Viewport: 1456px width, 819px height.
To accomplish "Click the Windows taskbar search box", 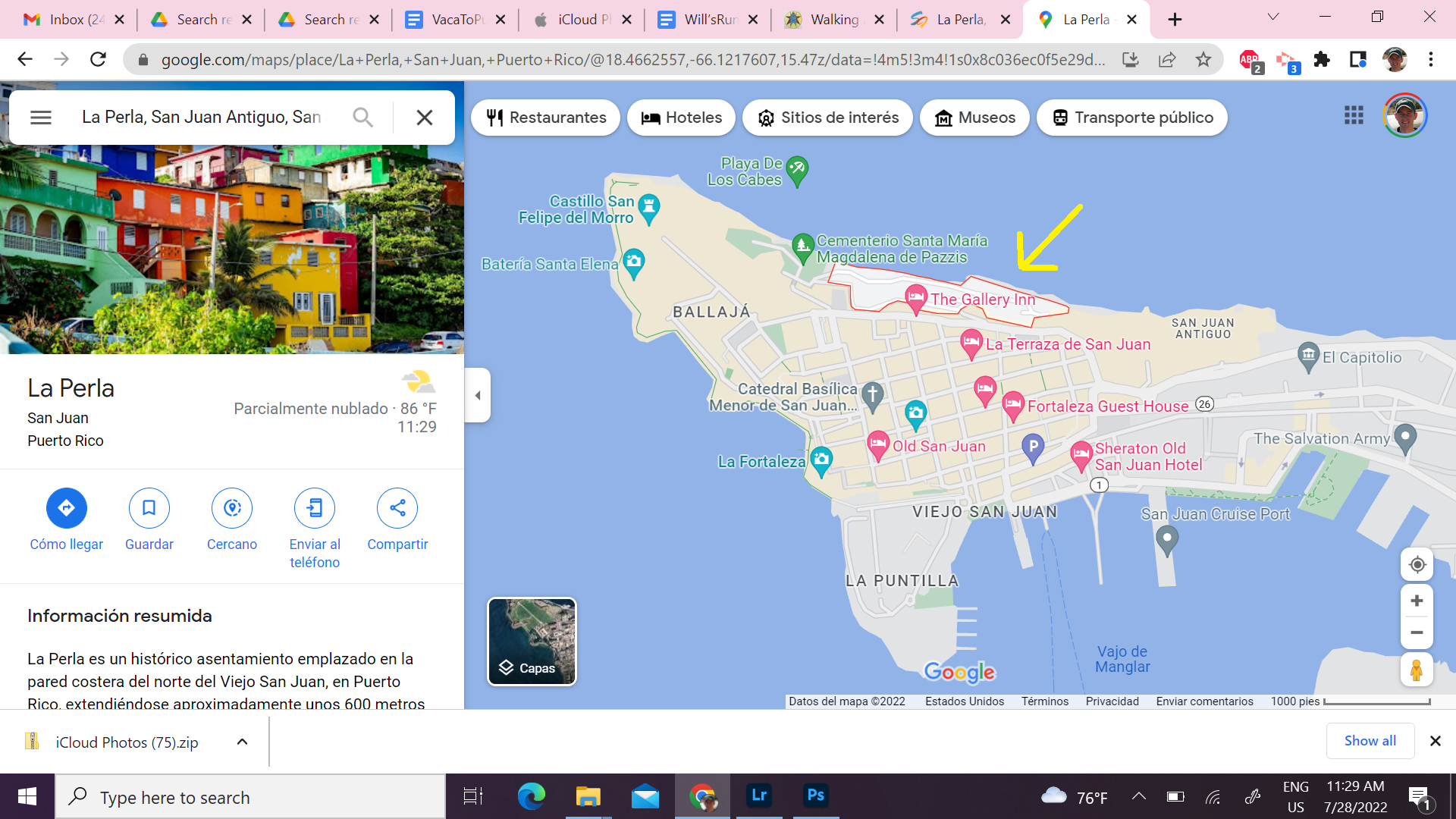I will [x=250, y=796].
